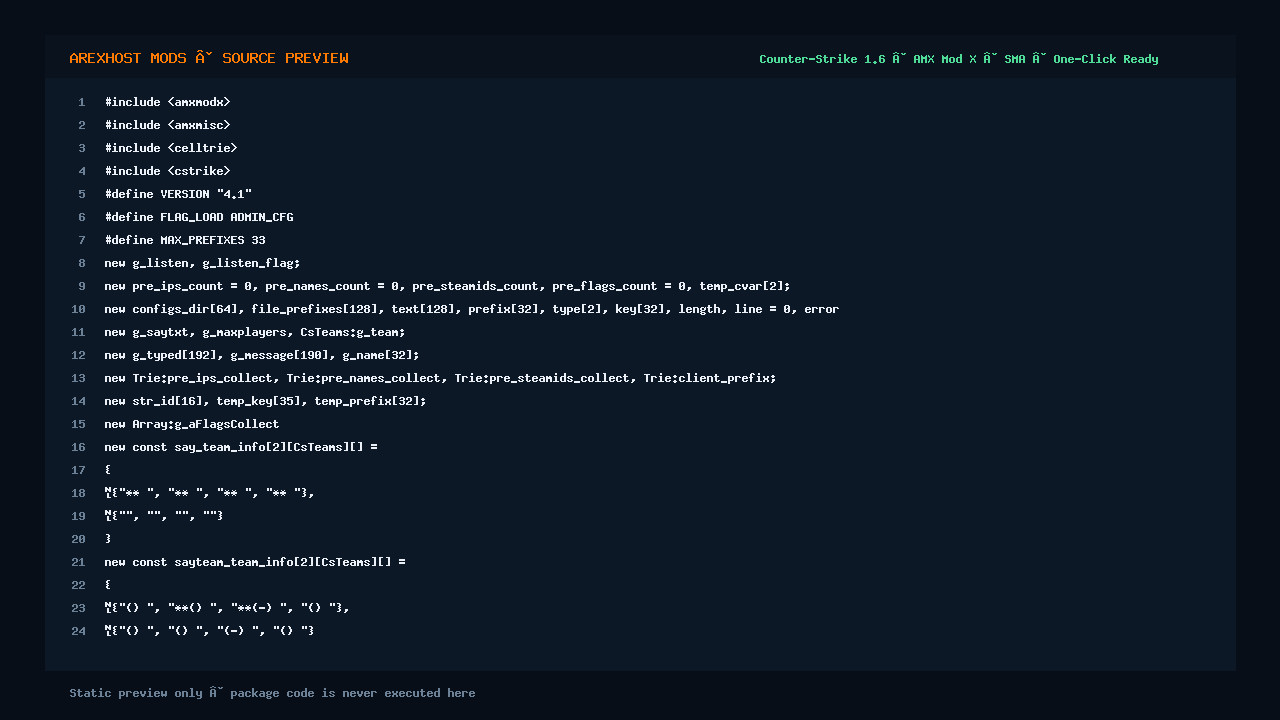The image size is (1280, 720).
Task: Click the 'new str_id[16], temp_key[35]' line
Action: (265, 401)
